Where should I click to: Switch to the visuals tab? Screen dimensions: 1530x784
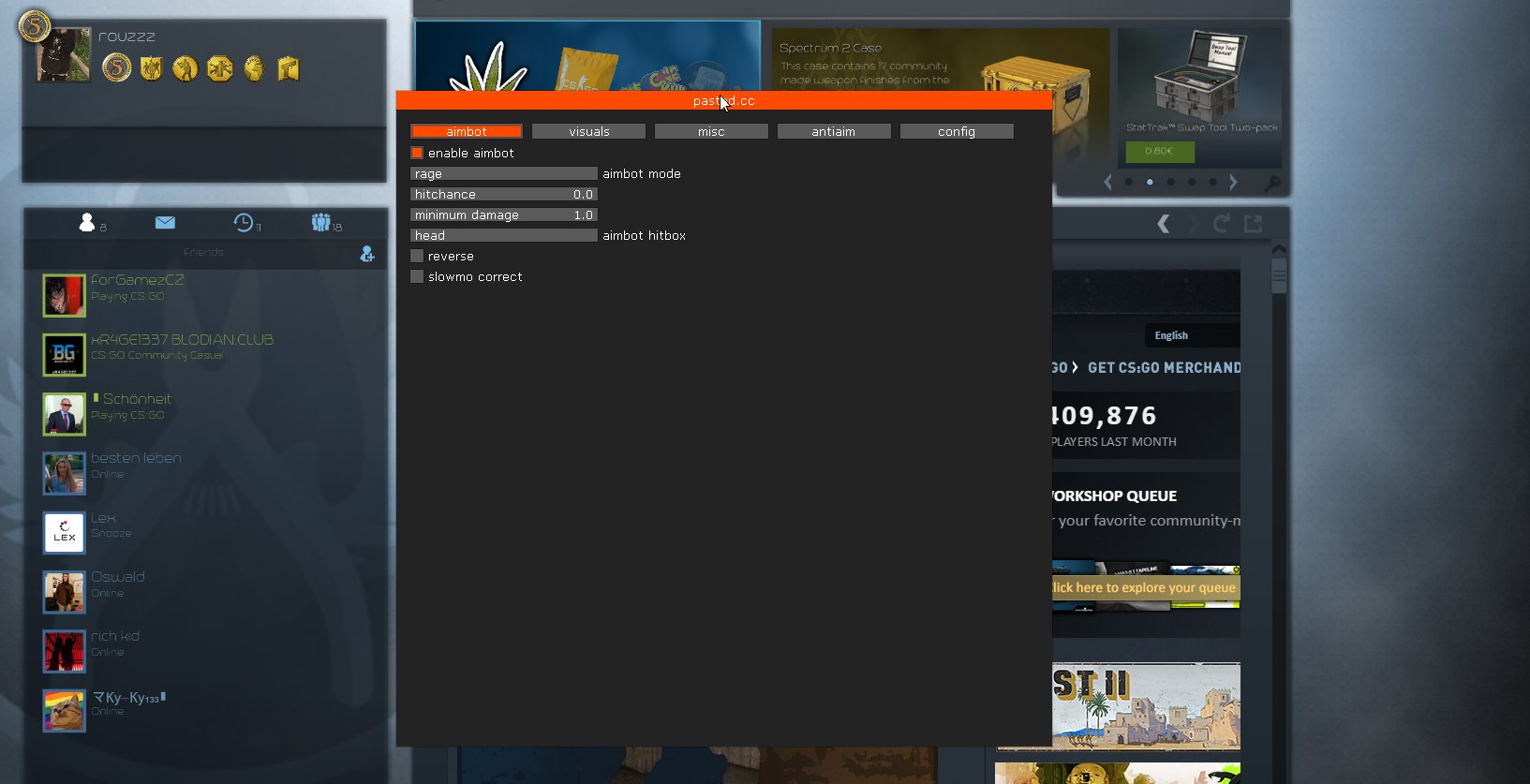588,131
